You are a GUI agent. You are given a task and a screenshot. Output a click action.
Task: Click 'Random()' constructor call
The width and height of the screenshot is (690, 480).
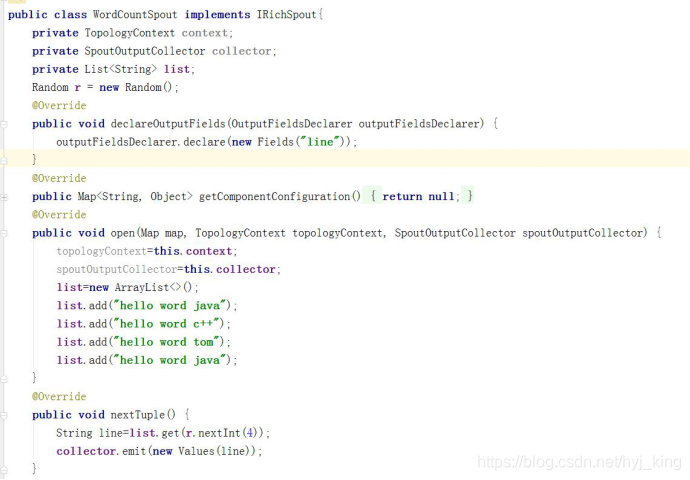[x=148, y=87]
